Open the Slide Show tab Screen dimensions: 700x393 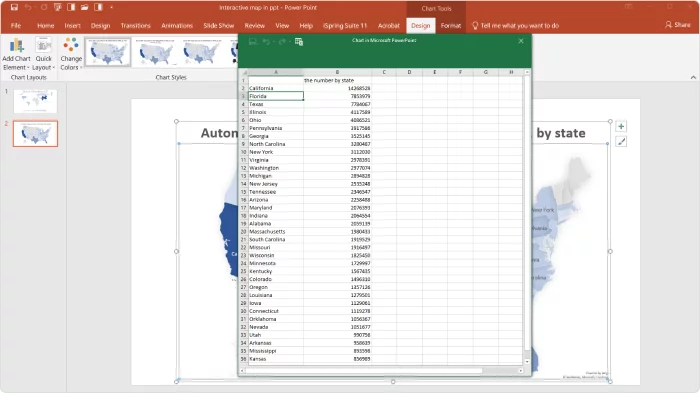[x=219, y=25]
